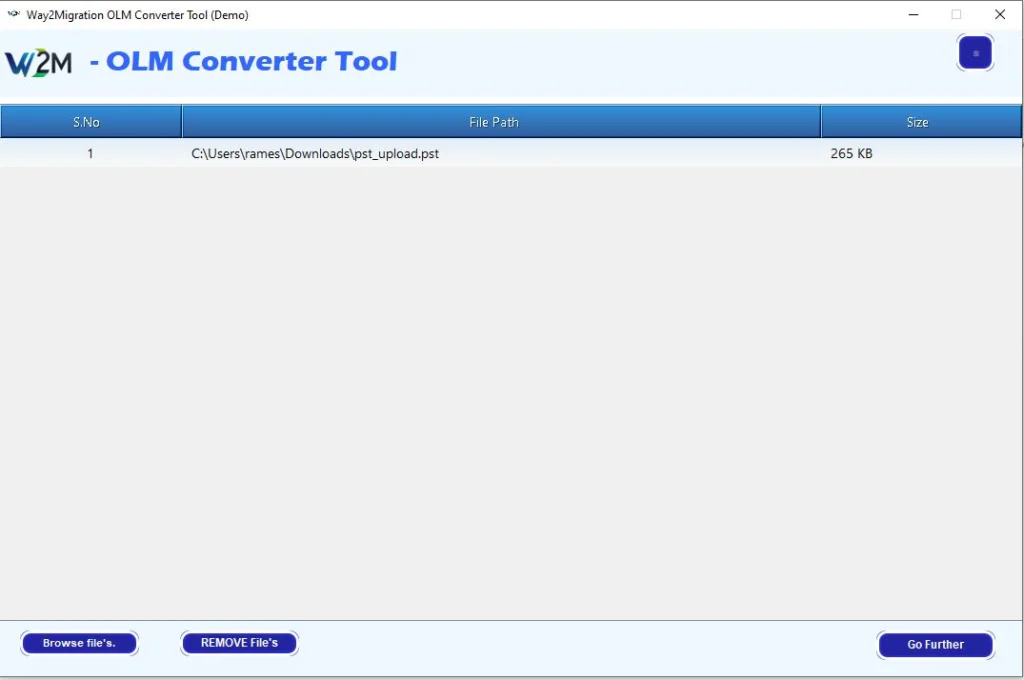
Task: Click the W2M logo
Action: coord(39,63)
